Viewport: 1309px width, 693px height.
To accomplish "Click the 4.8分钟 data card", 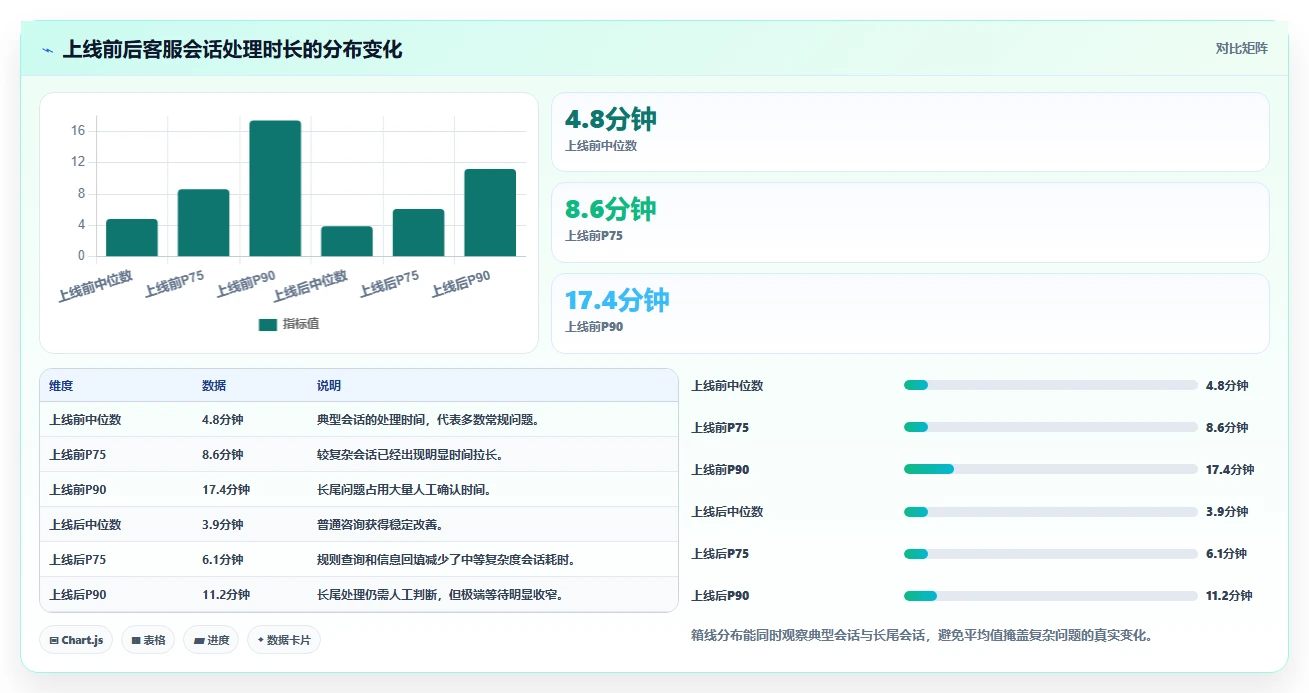I will click(x=910, y=132).
